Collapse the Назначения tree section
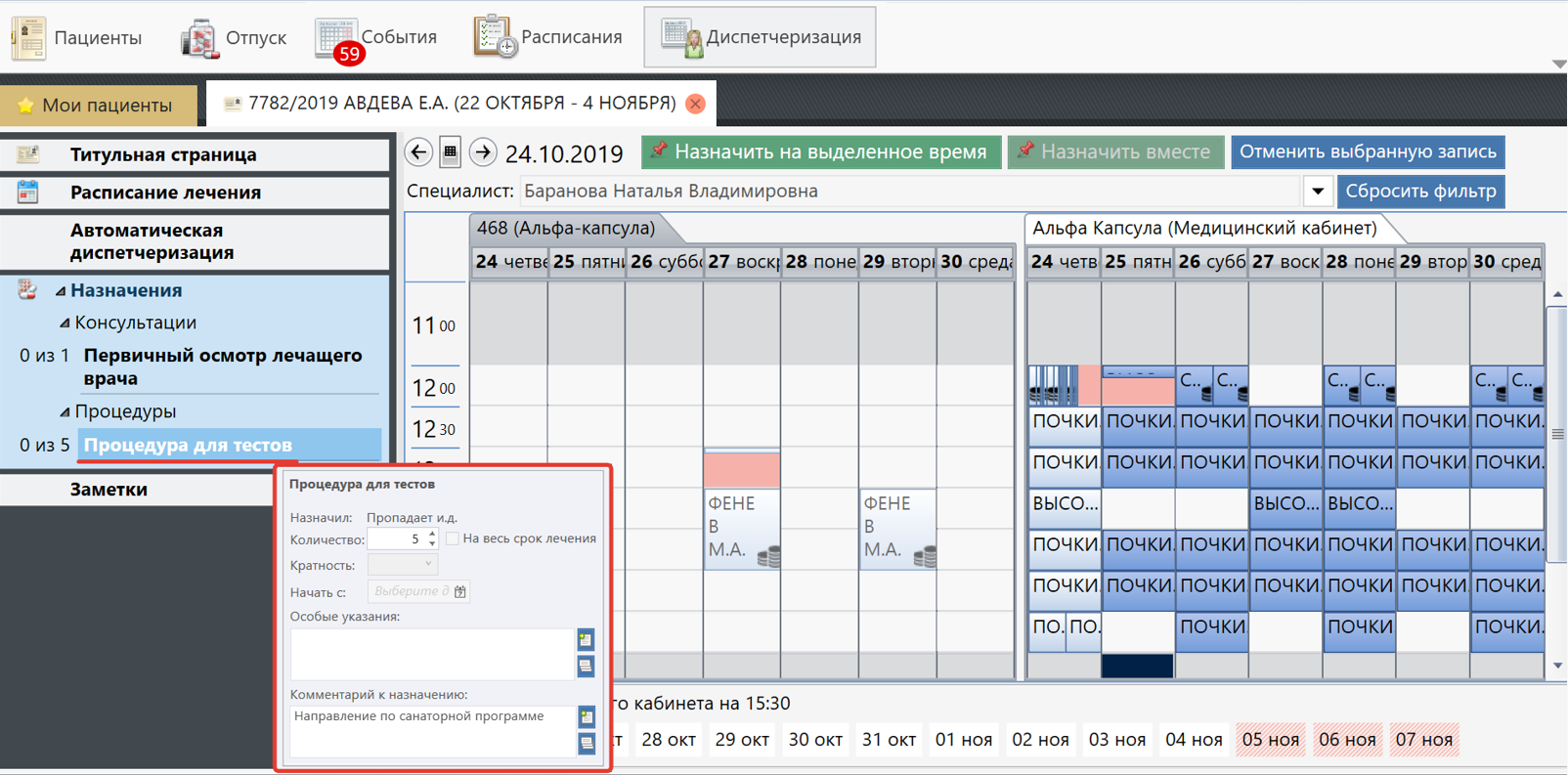1568x775 pixels. (61, 291)
